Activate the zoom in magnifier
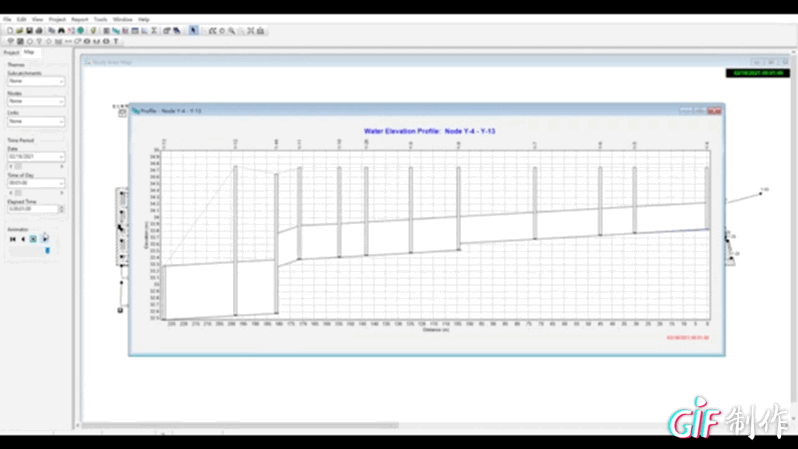This screenshot has width=798, height=449. (x=232, y=31)
